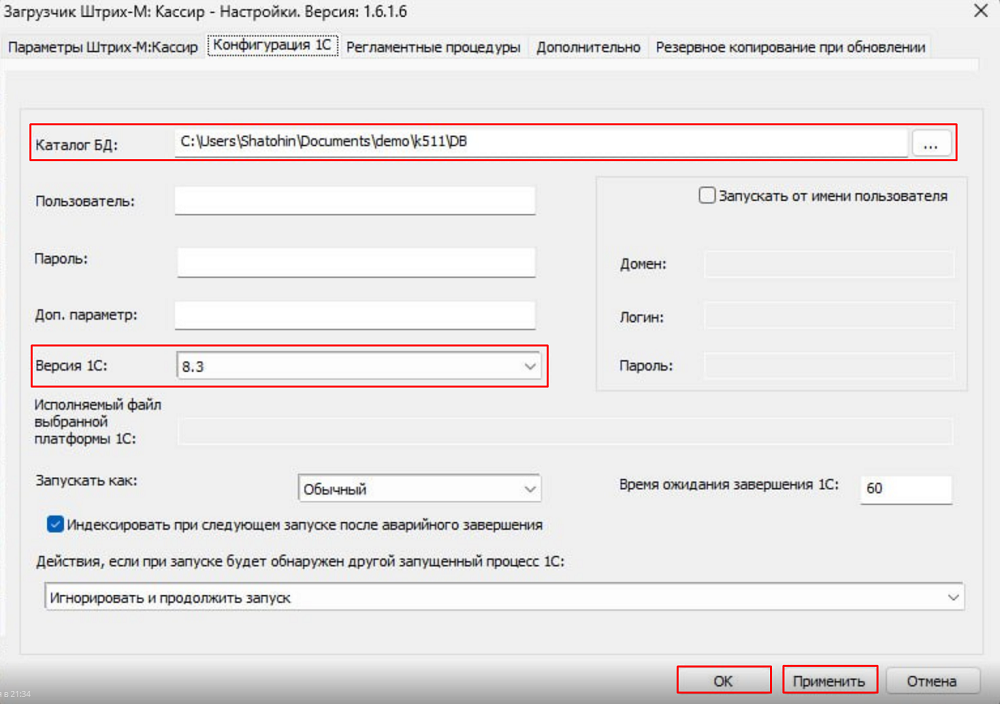This screenshot has width=1000, height=704.
Task: Confirm settings with the ОК button
Action: pos(724,680)
